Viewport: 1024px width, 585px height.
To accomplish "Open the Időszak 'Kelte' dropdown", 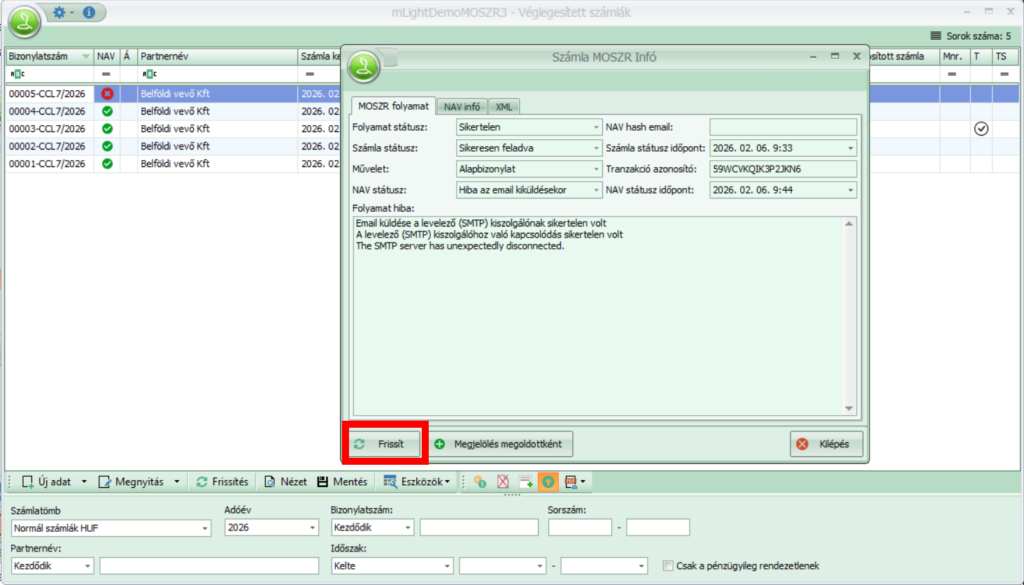I will 393,566.
